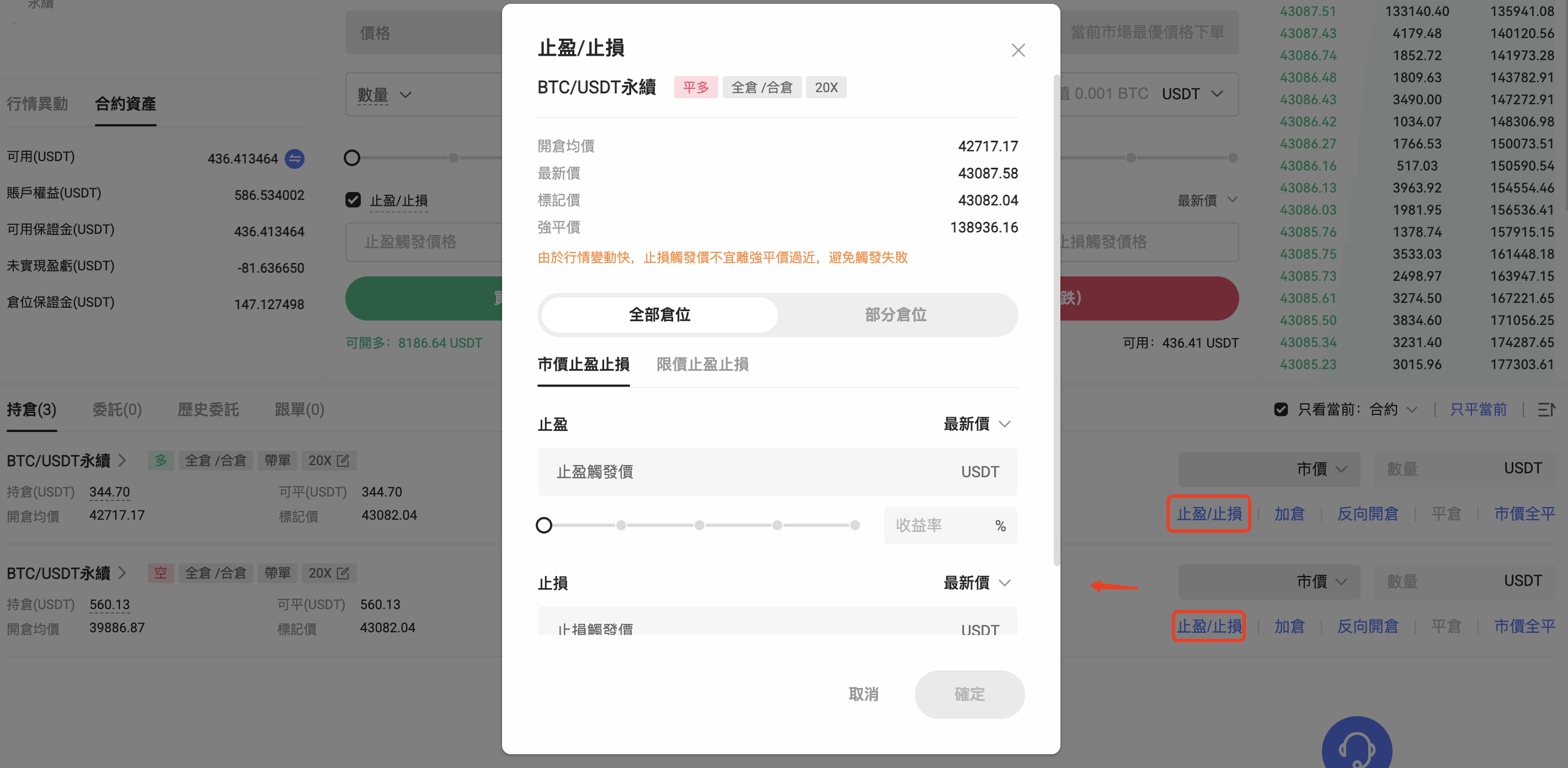1568x768 pixels.
Task: Open the 跟單(0) tab
Action: tap(300, 409)
